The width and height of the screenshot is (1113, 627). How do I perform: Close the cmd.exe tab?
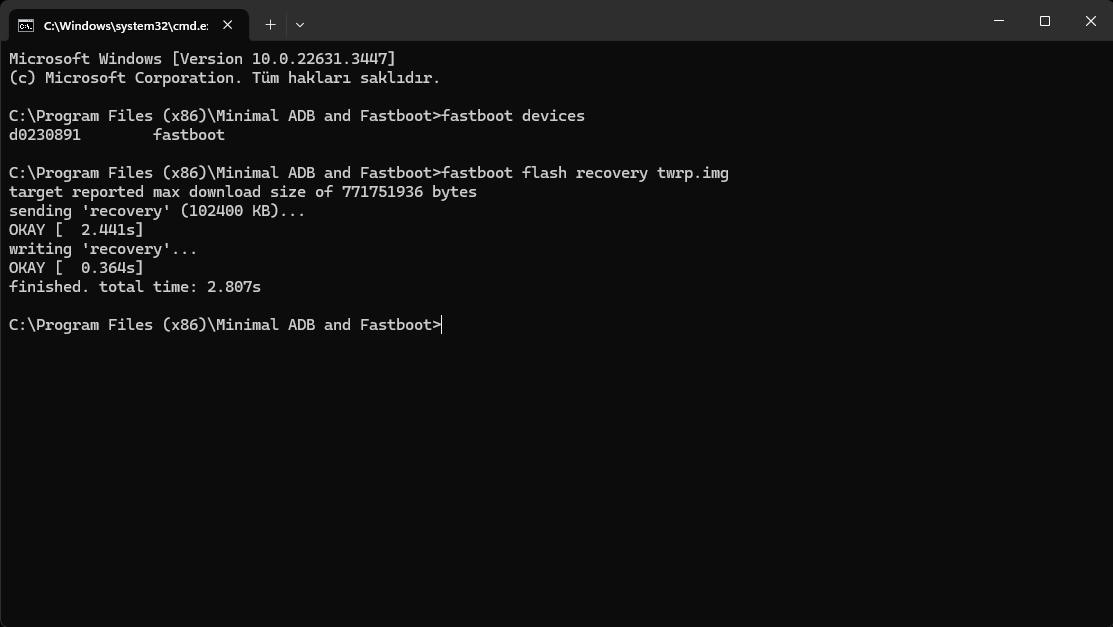tap(229, 24)
